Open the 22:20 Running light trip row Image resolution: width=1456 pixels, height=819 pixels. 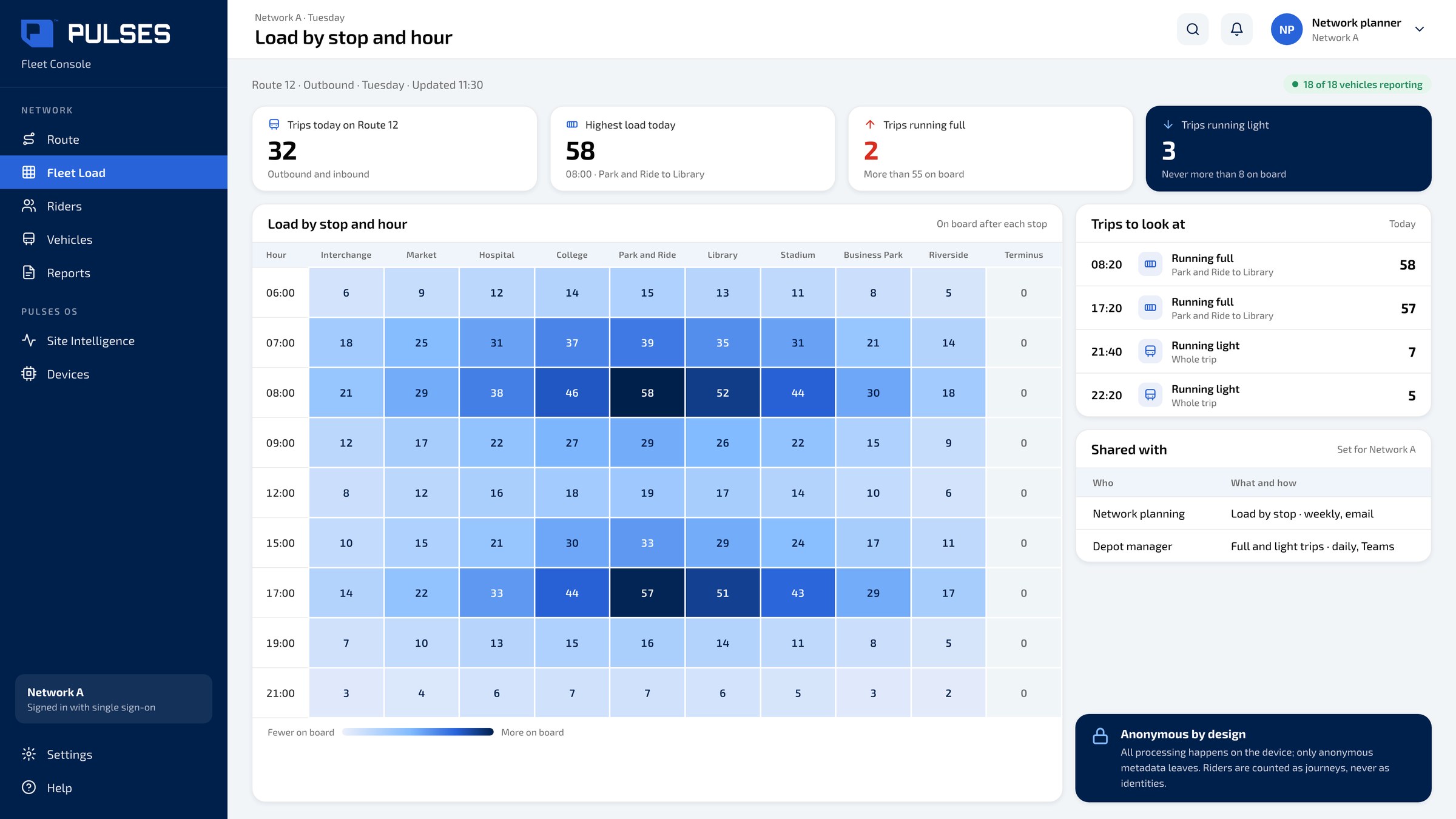point(1253,396)
